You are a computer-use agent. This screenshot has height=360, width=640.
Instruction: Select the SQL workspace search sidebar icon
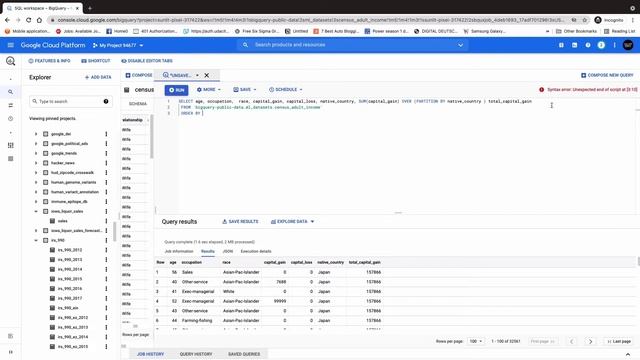click(11, 92)
